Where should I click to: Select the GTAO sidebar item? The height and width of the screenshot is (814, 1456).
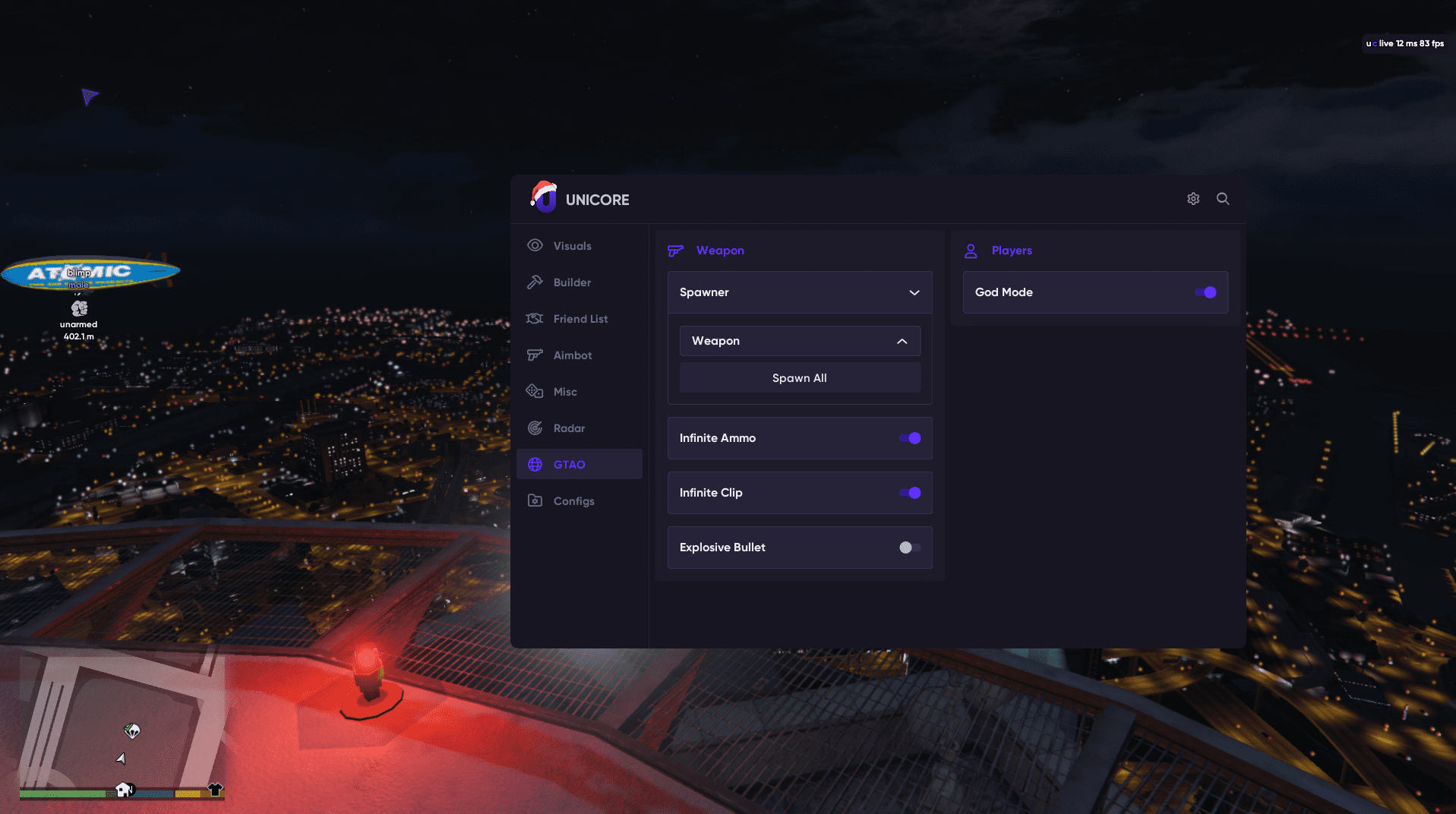tap(569, 465)
